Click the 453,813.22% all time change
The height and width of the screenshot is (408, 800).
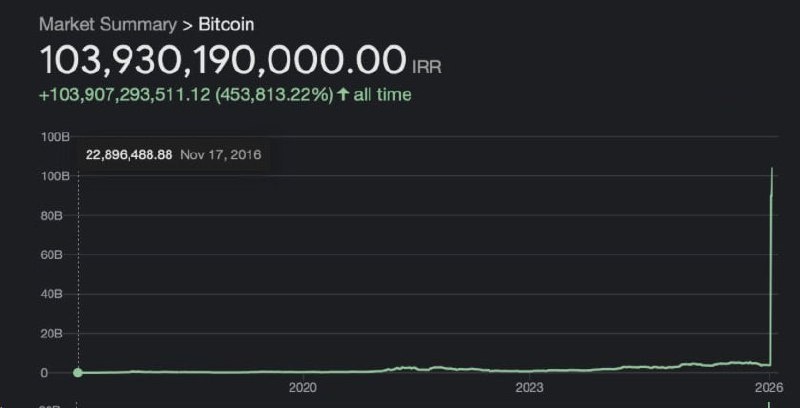click(x=274, y=94)
